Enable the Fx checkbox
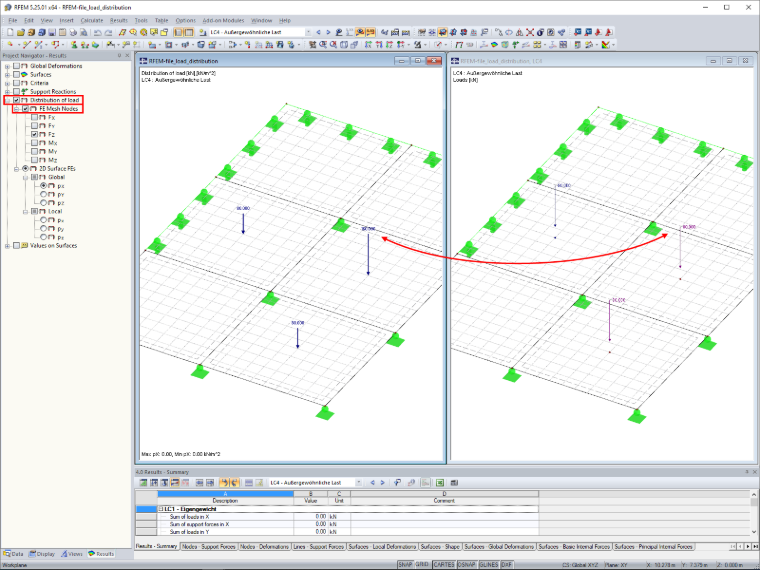This screenshot has width=760, height=570. pyautogui.click(x=34, y=117)
